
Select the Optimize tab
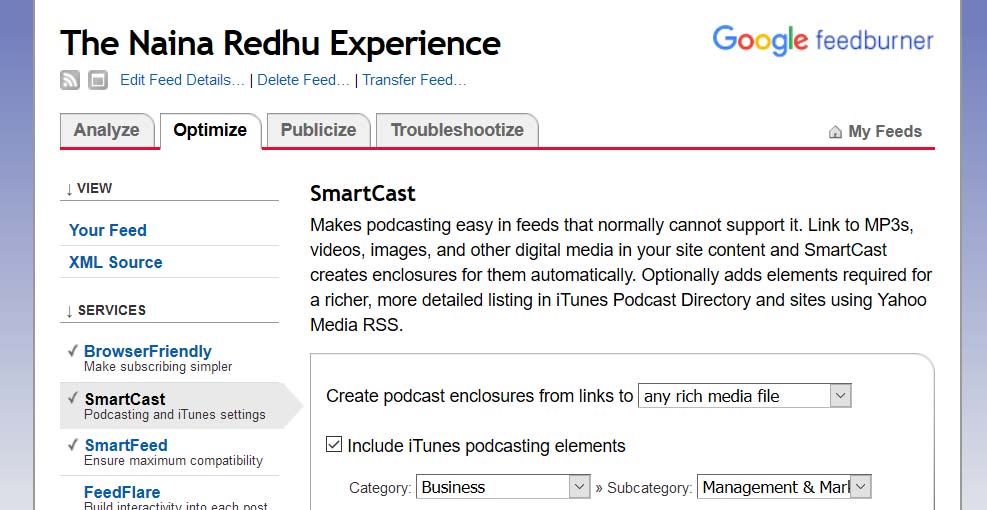pos(210,130)
